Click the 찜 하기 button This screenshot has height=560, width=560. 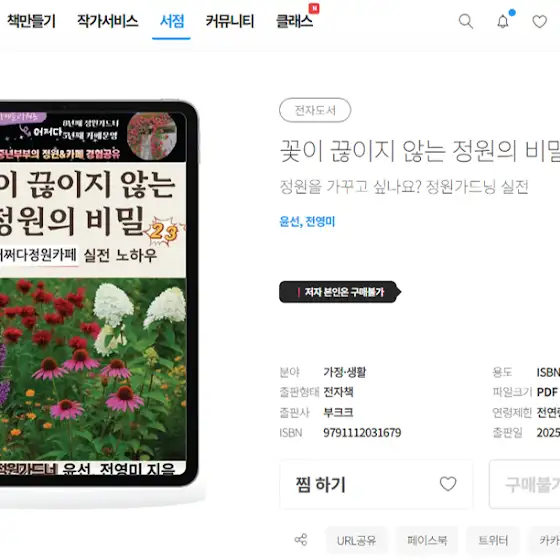pyautogui.click(x=376, y=484)
